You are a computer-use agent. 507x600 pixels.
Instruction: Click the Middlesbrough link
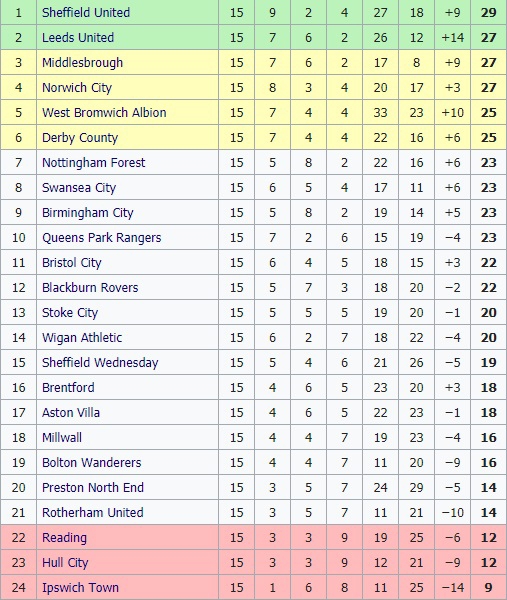pyautogui.click(x=82, y=62)
